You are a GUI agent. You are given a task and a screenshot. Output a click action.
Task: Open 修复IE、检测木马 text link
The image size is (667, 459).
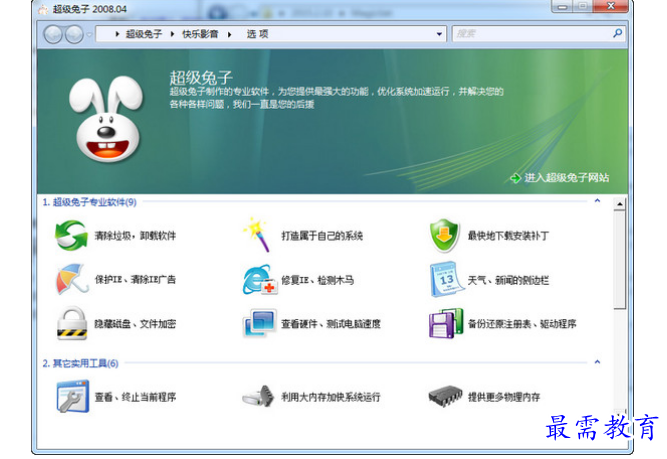coord(317,280)
